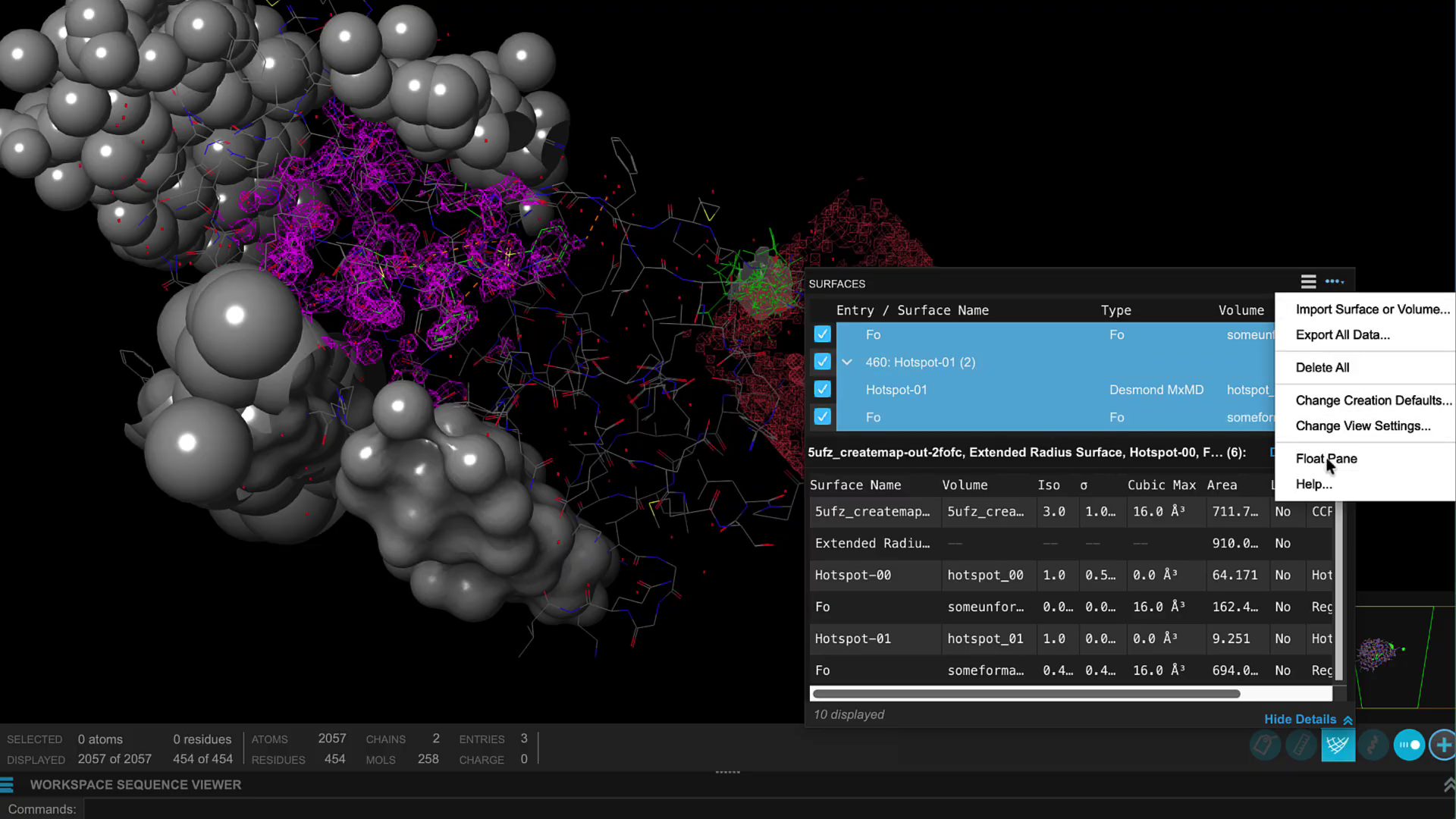Click the status bar resize grip dots
This screenshot has height=819, width=1456.
tap(727, 772)
